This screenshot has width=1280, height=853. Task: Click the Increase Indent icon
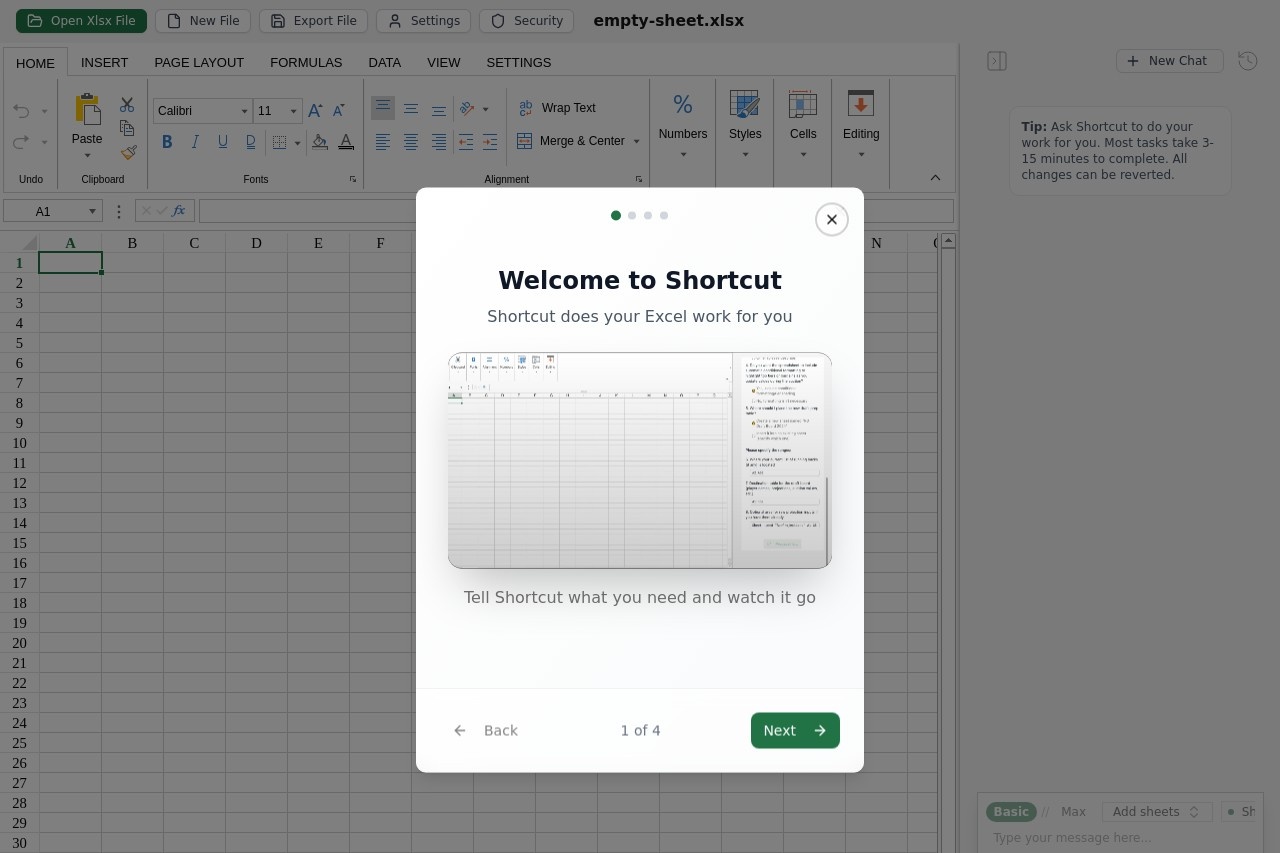[490, 142]
